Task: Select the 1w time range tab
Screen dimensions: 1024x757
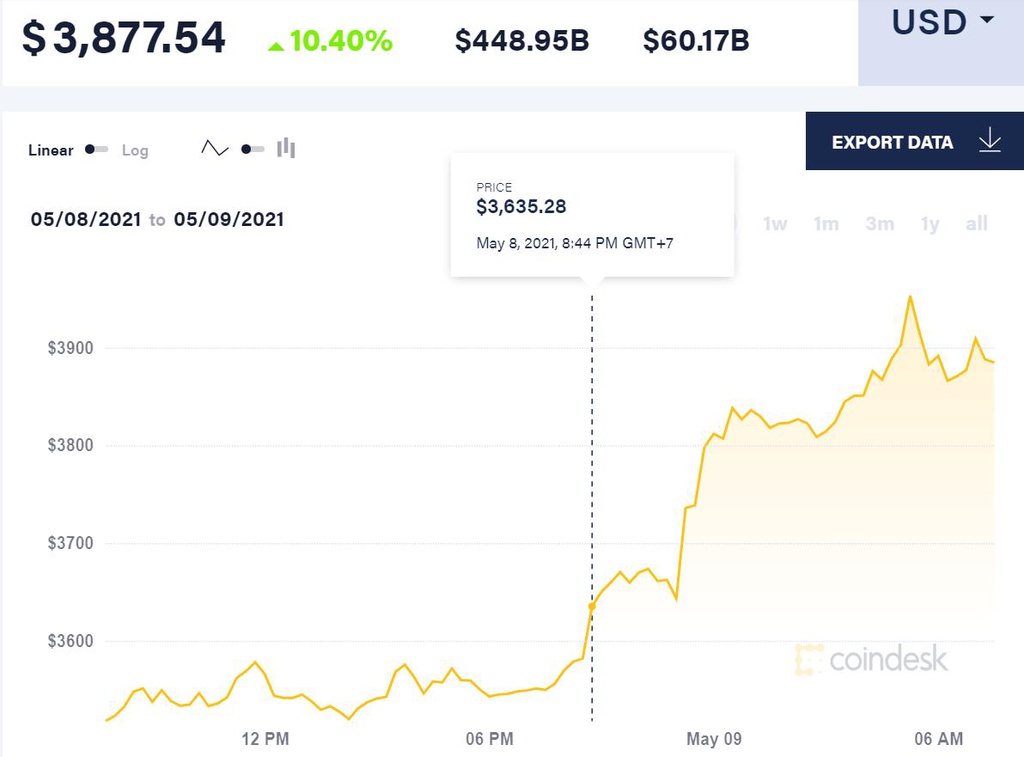Action: pos(775,224)
